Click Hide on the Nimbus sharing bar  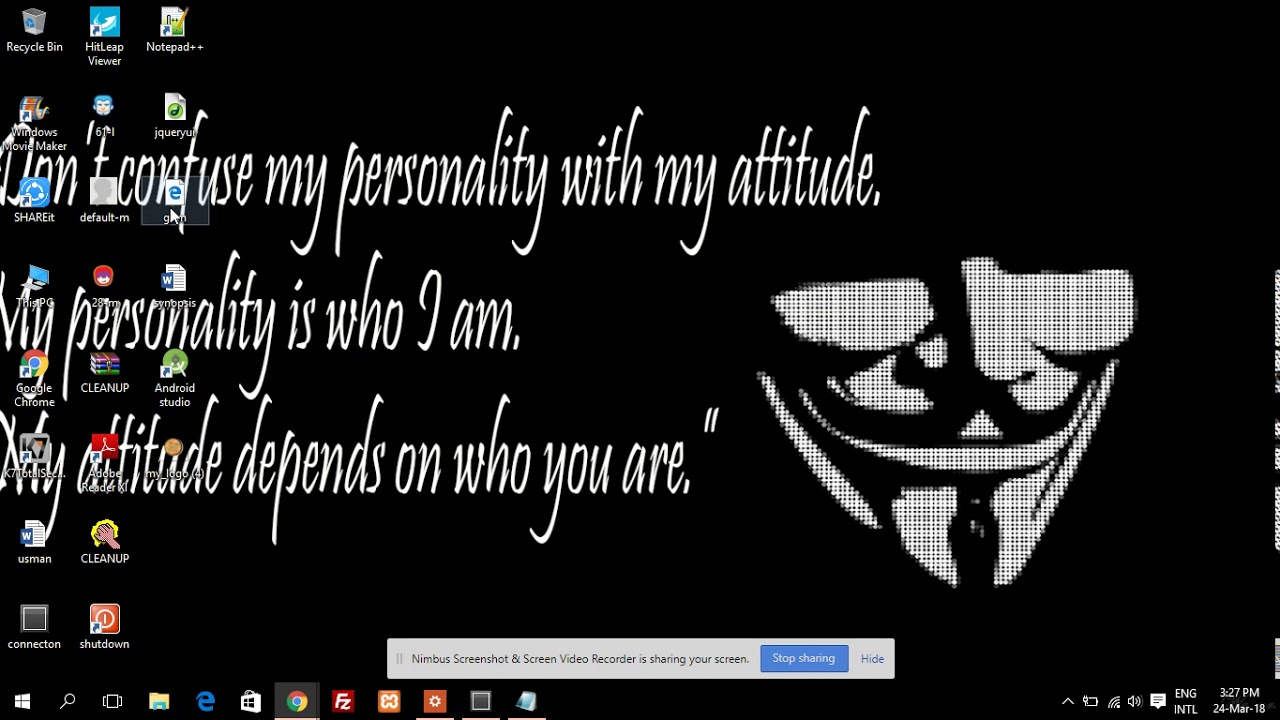(x=872, y=659)
